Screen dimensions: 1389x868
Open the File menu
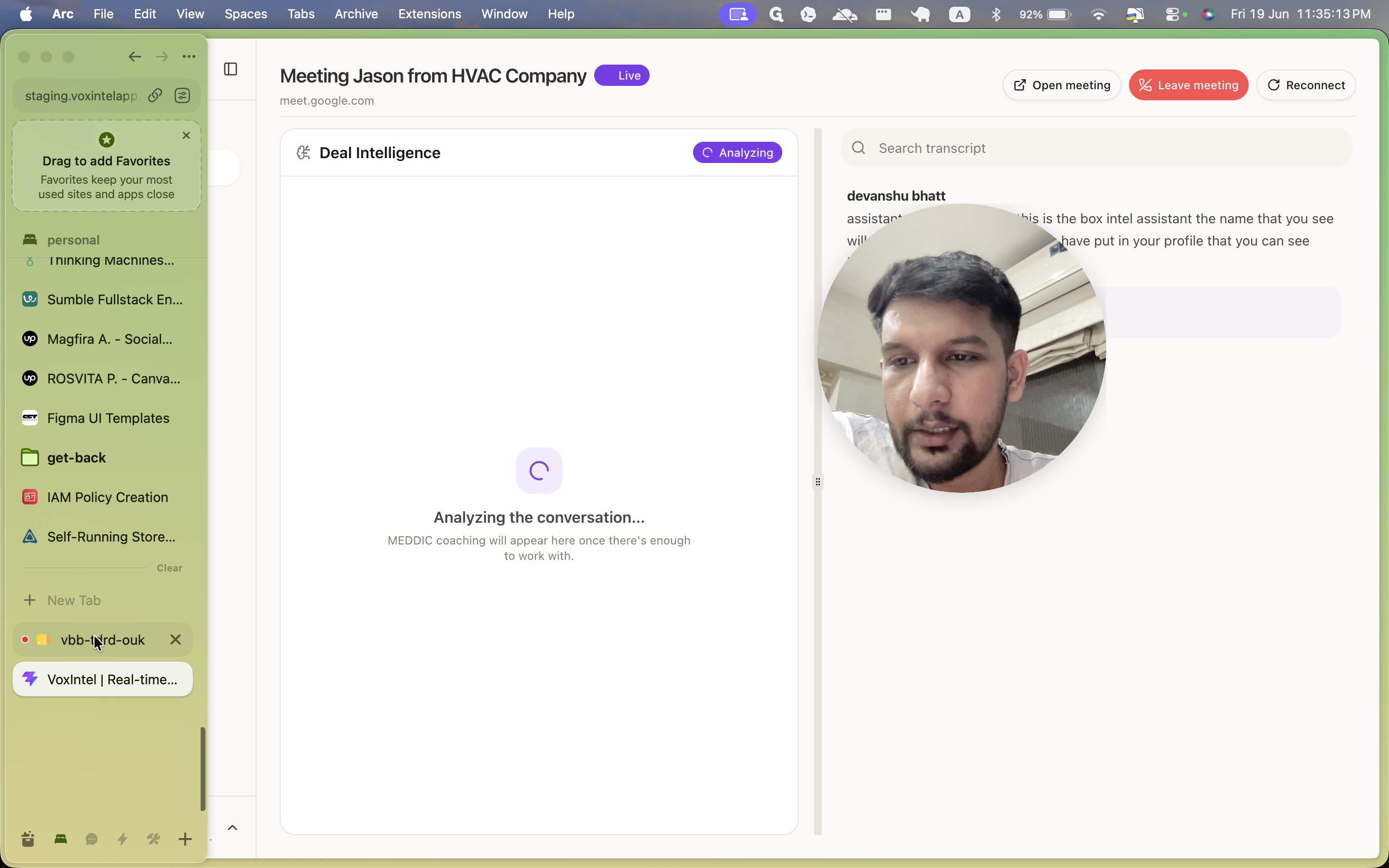tap(103, 14)
